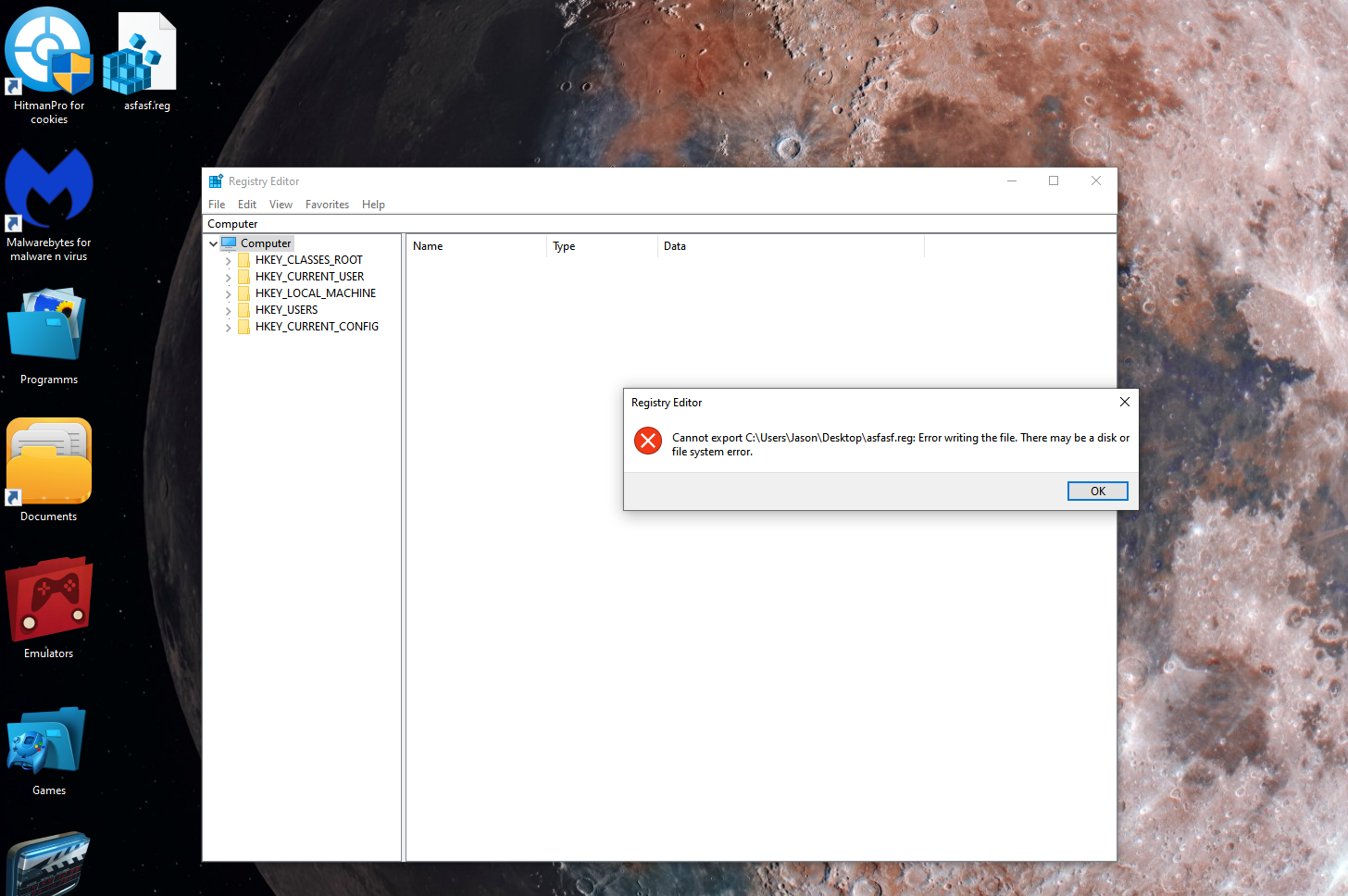
Task: Click the HKEY_LOCAL_MACHINE folder icon
Action: pos(244,293)
